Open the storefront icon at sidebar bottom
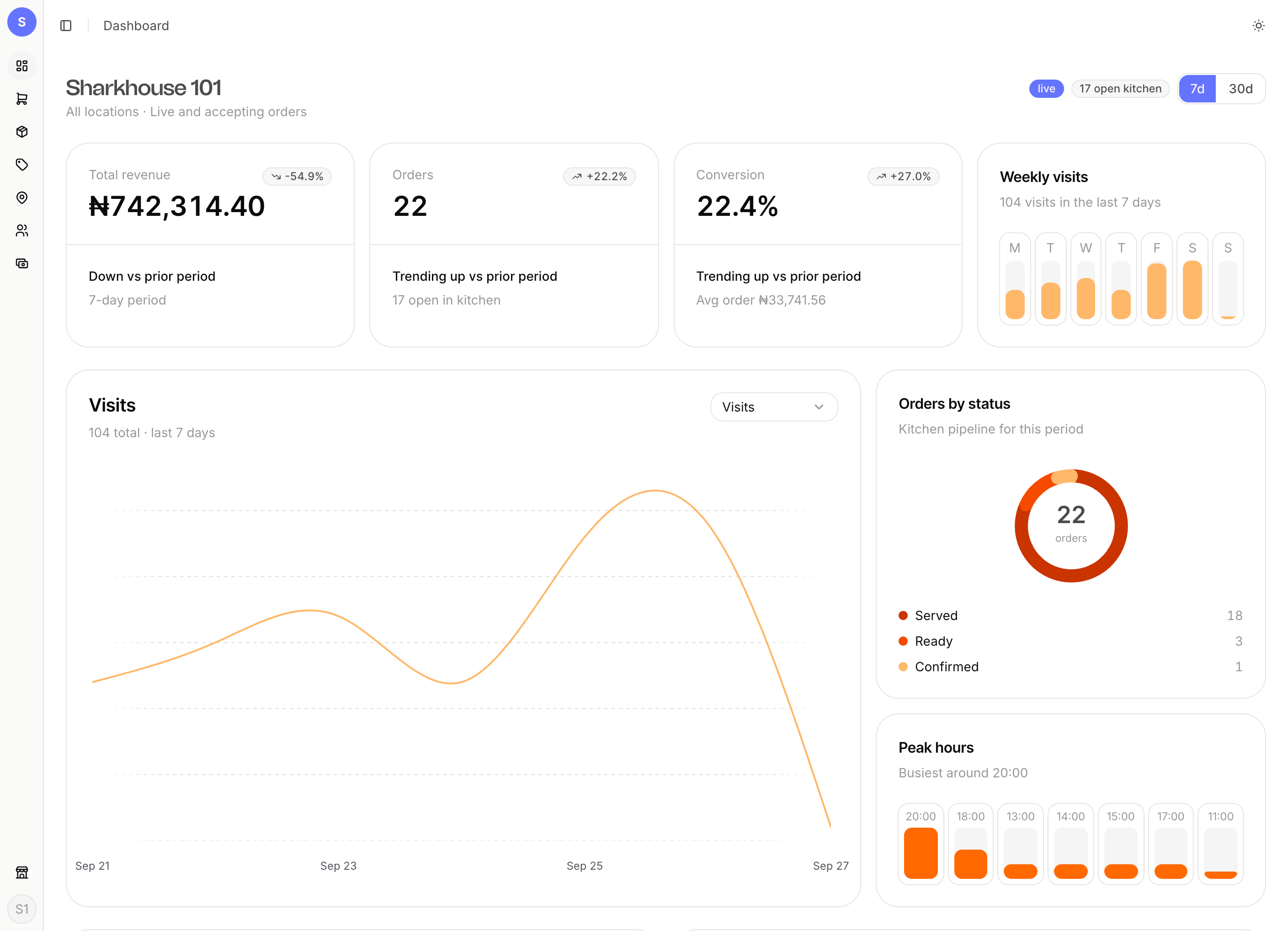This screenshot has width=1288, height=931. pos(21,872)
